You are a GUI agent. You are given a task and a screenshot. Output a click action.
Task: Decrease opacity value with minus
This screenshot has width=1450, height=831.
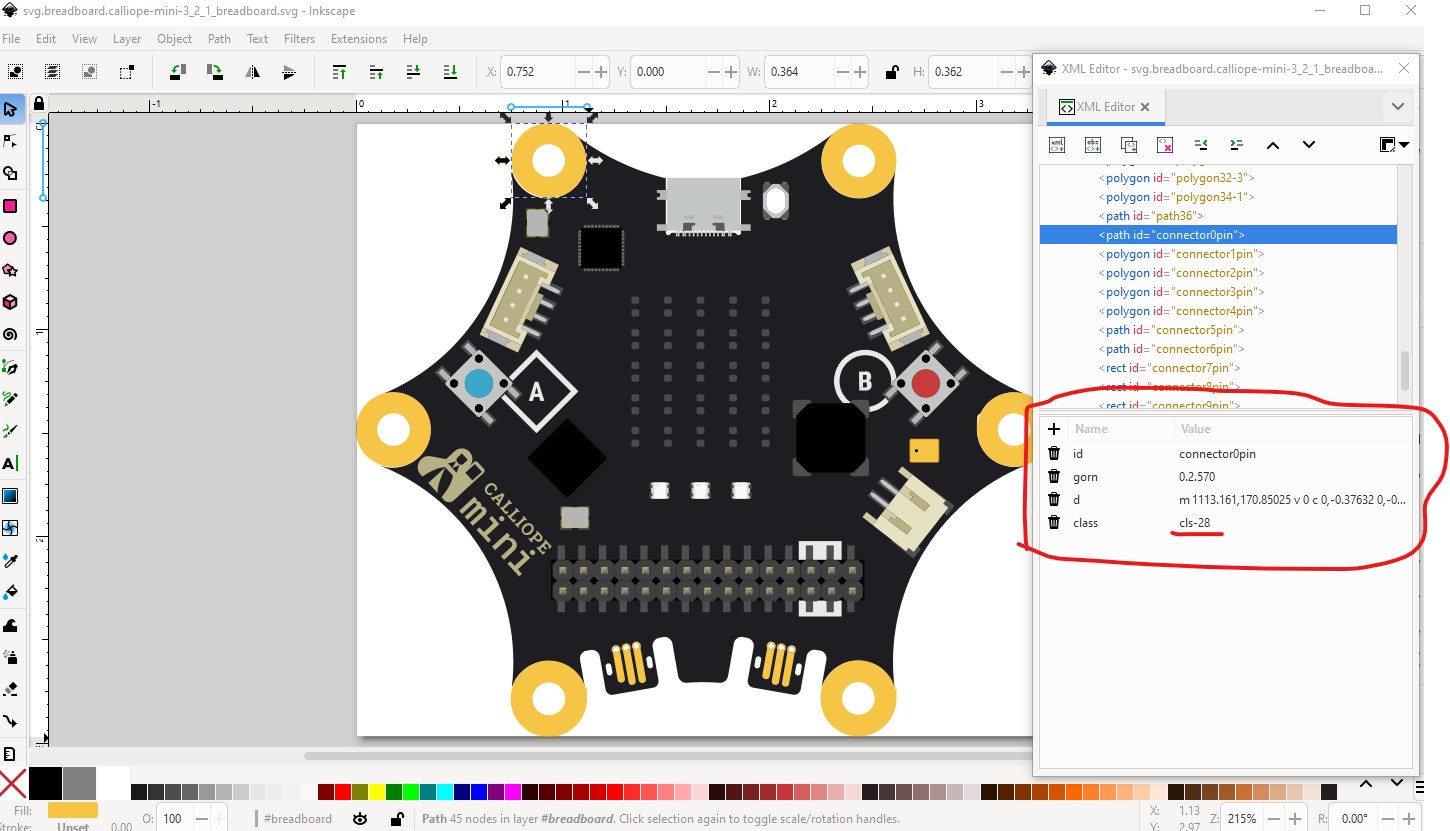coord(201,819)
